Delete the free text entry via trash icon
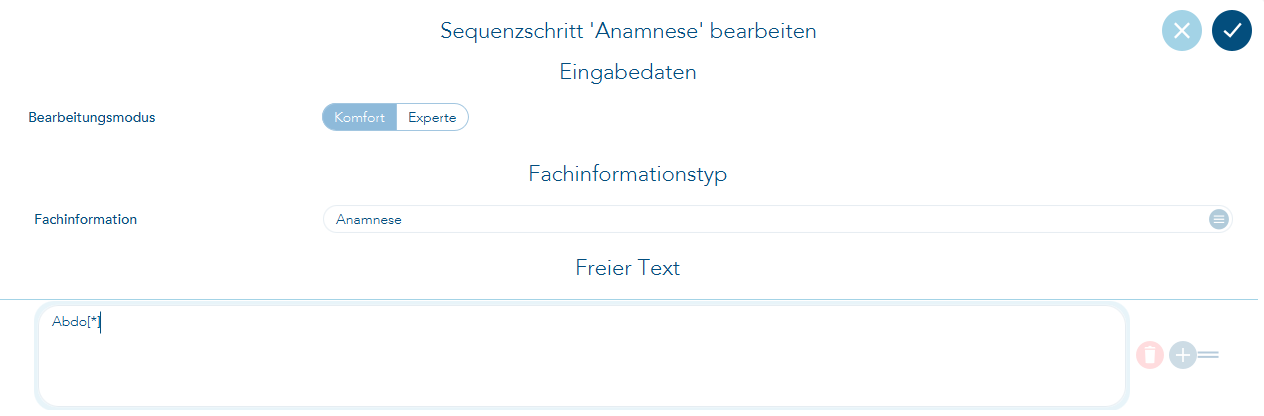1264x416 pixels. 1150,354
